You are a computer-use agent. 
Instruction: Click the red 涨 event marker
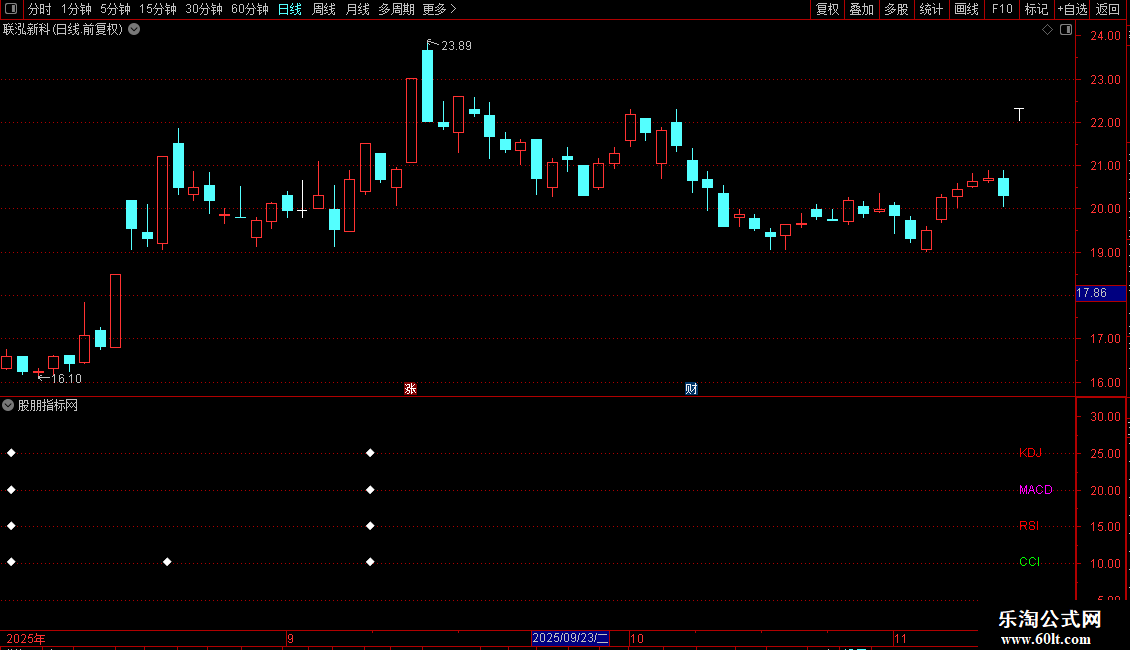(x=410, y=389)
